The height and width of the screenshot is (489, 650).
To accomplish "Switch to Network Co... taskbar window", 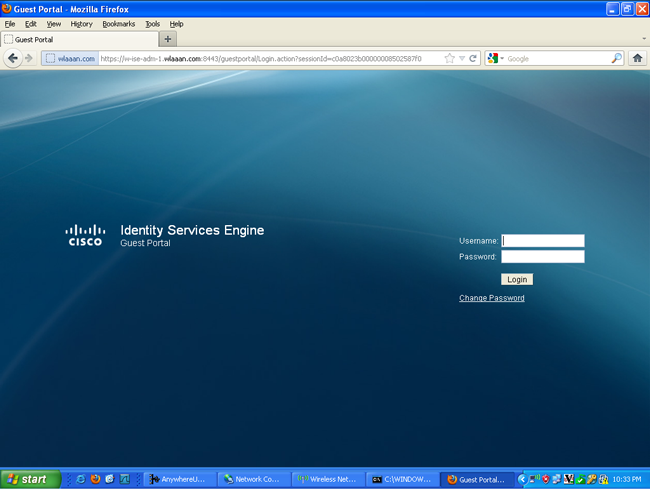I will point(254,479).
